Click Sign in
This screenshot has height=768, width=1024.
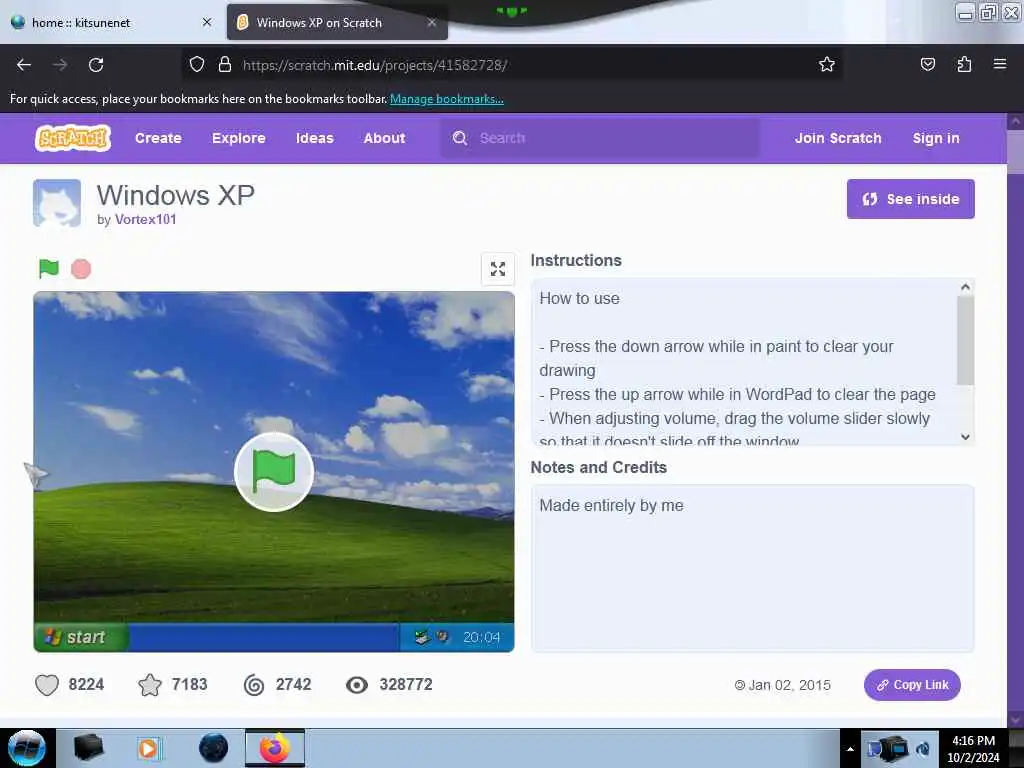(936, 138)
